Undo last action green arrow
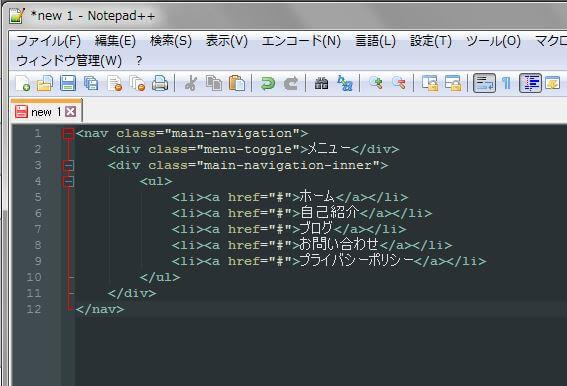This screenshot has width=567, height=386. (x=268, y=83)
